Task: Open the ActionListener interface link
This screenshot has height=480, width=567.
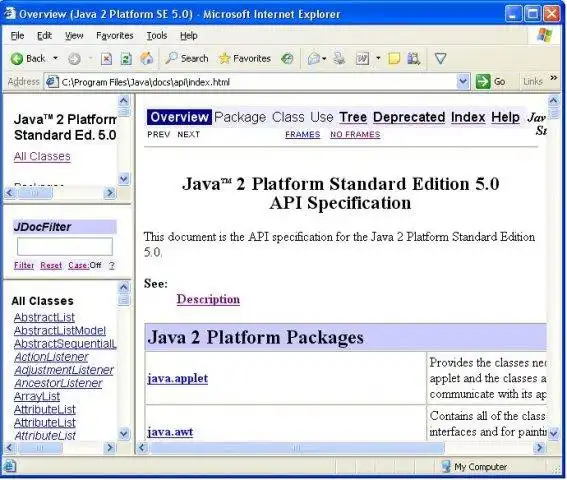Action: click(x=51, y=357)
